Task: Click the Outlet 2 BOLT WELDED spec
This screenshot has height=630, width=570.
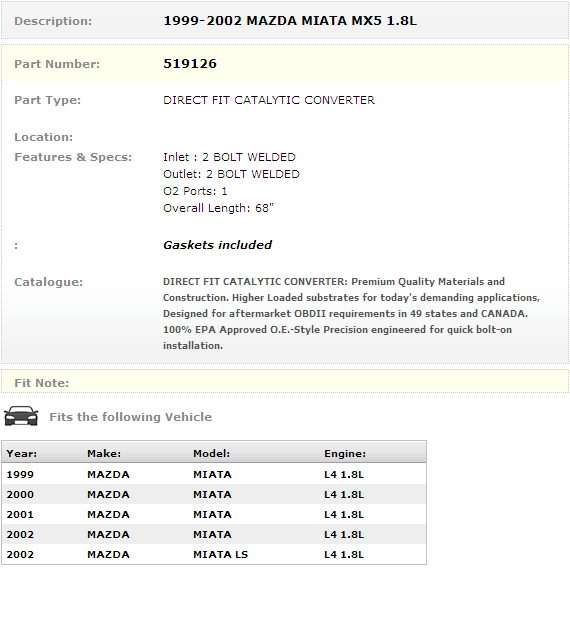Action: click(x=231, y=174)
